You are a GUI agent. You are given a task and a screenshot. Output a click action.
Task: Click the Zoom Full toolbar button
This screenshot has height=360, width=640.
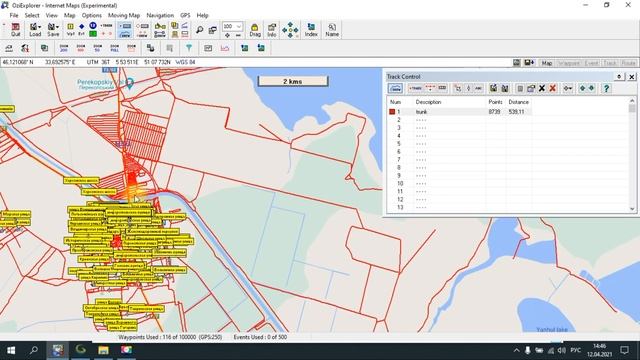(x=115, y=48)
